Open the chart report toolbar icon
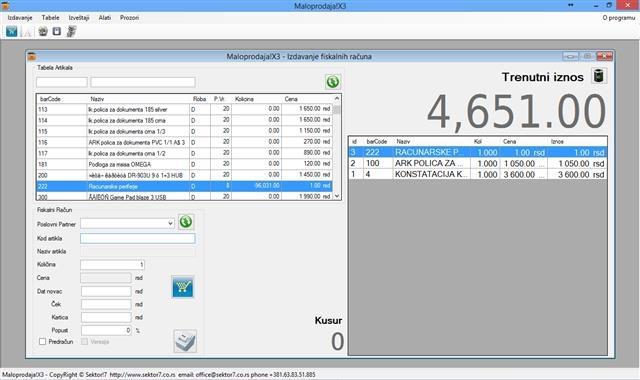Screen dimensions: 640x380 click(x=27, y=32)
